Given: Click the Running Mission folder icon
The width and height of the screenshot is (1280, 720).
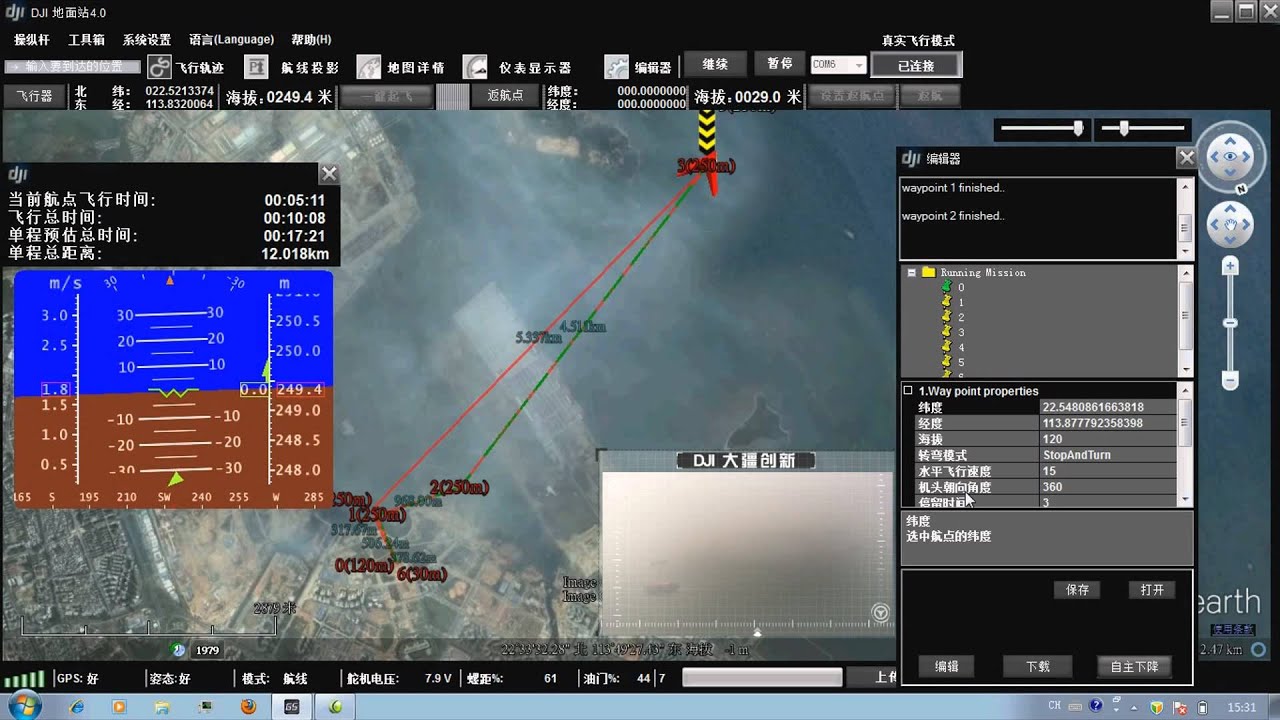Looking at the screenshot, I should [928, 272].
